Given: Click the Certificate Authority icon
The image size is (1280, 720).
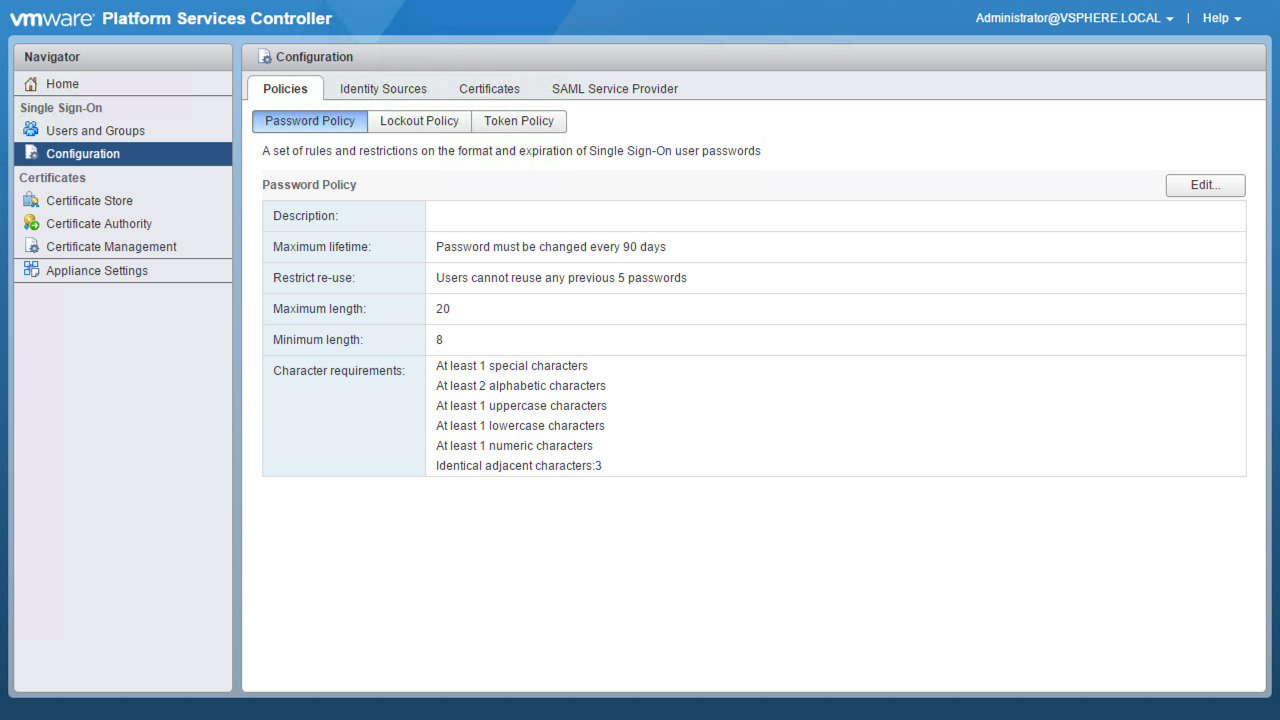Looking at the screenshot, I should (31, 223).
